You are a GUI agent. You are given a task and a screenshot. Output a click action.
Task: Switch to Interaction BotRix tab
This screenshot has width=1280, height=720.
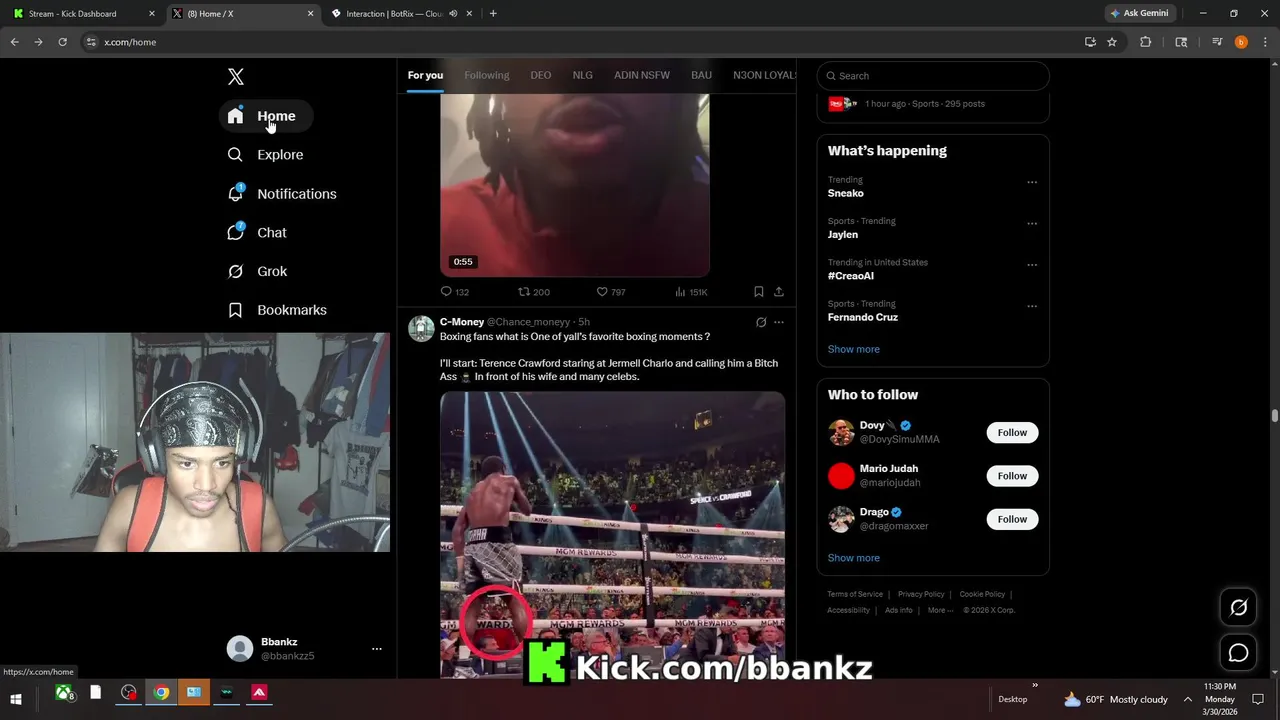point(400,14)
